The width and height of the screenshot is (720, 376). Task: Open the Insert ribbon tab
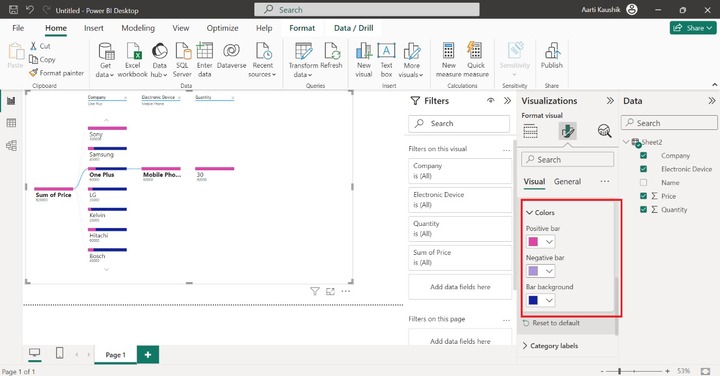point(94,28)
